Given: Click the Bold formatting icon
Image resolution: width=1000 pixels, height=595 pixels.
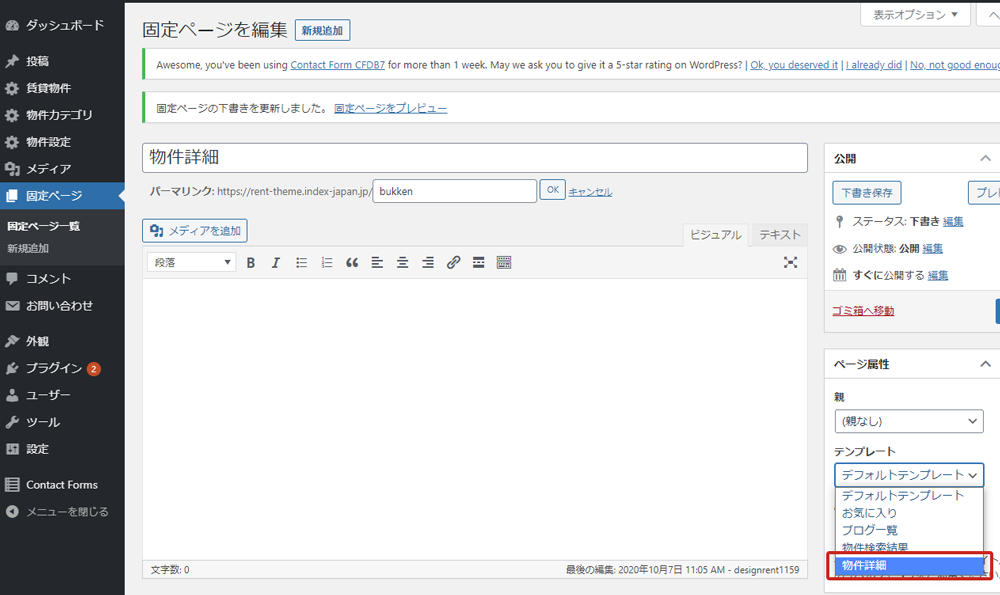Looking at the screenshot, I should pyautogui.click(x=251, y=263).
